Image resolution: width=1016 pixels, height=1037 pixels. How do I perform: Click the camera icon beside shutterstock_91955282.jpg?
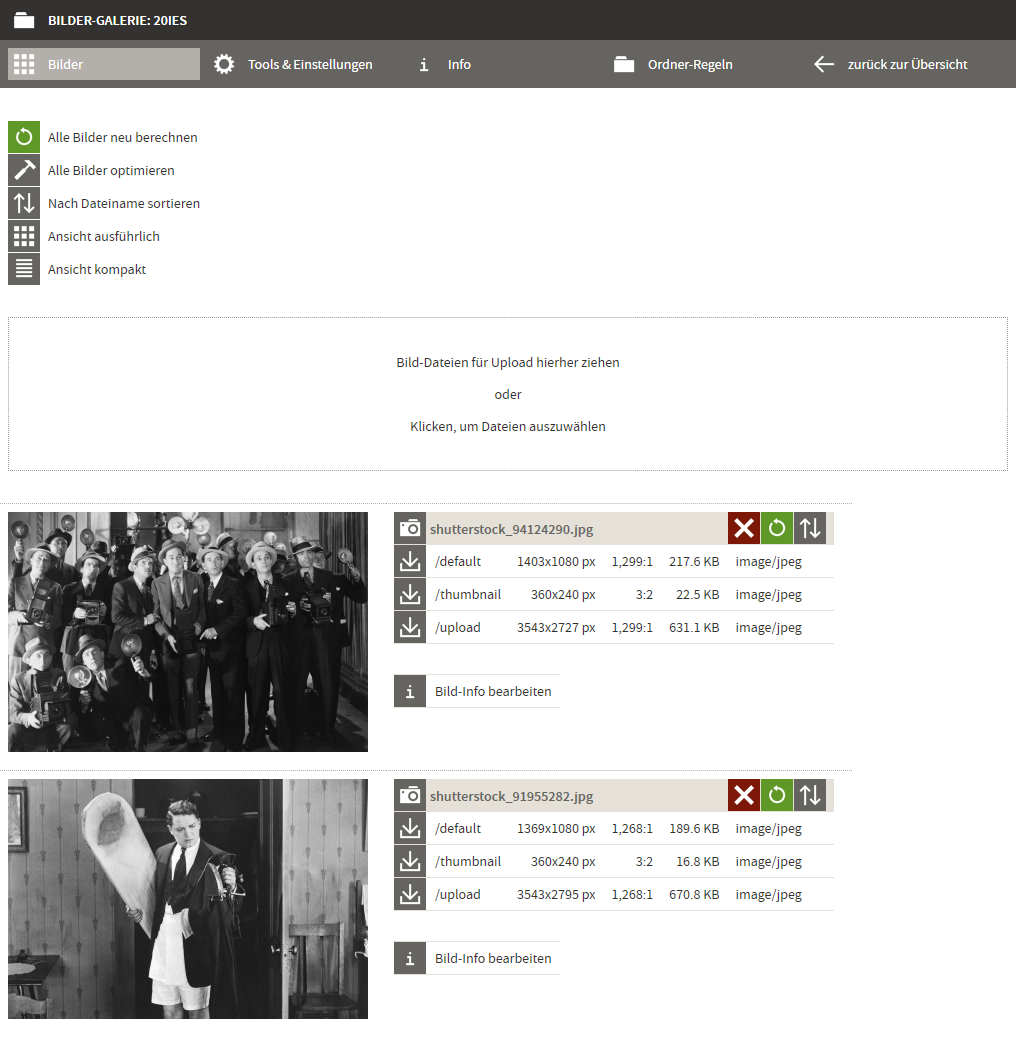click(x=410, y=795)
